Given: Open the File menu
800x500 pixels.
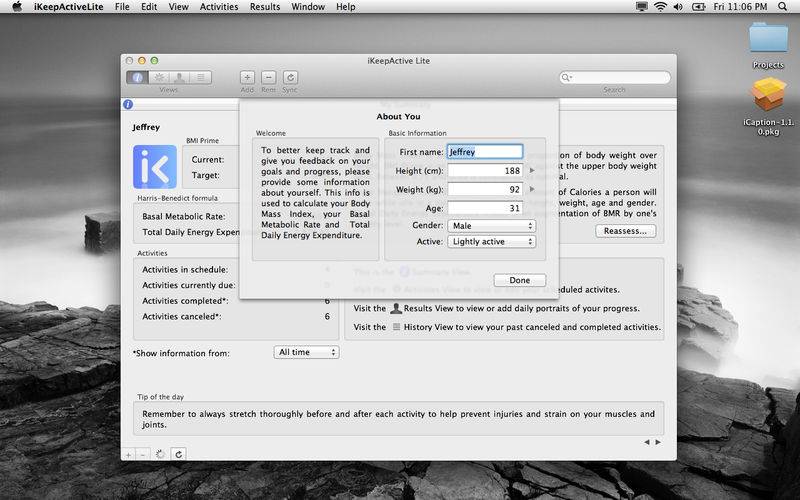Looking at the screenshot, I should [x=122, y=7].
